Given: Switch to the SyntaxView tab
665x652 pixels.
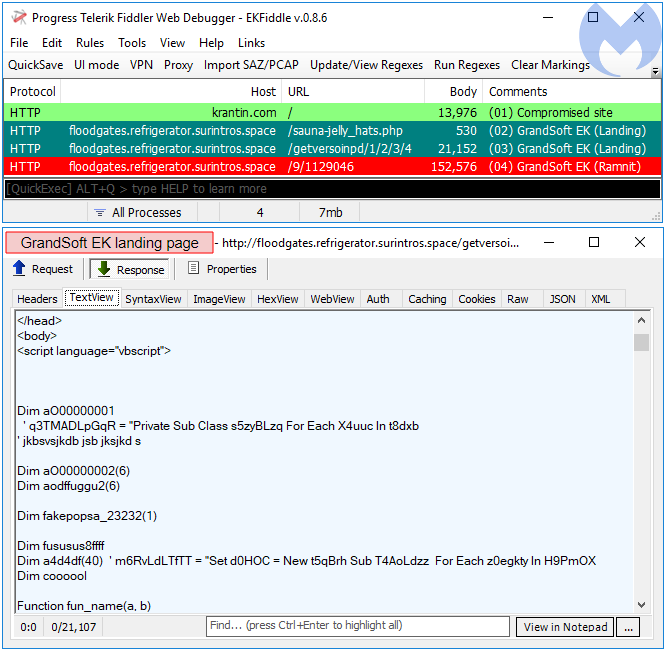Looking at the screenshot, I should point(153,299).
